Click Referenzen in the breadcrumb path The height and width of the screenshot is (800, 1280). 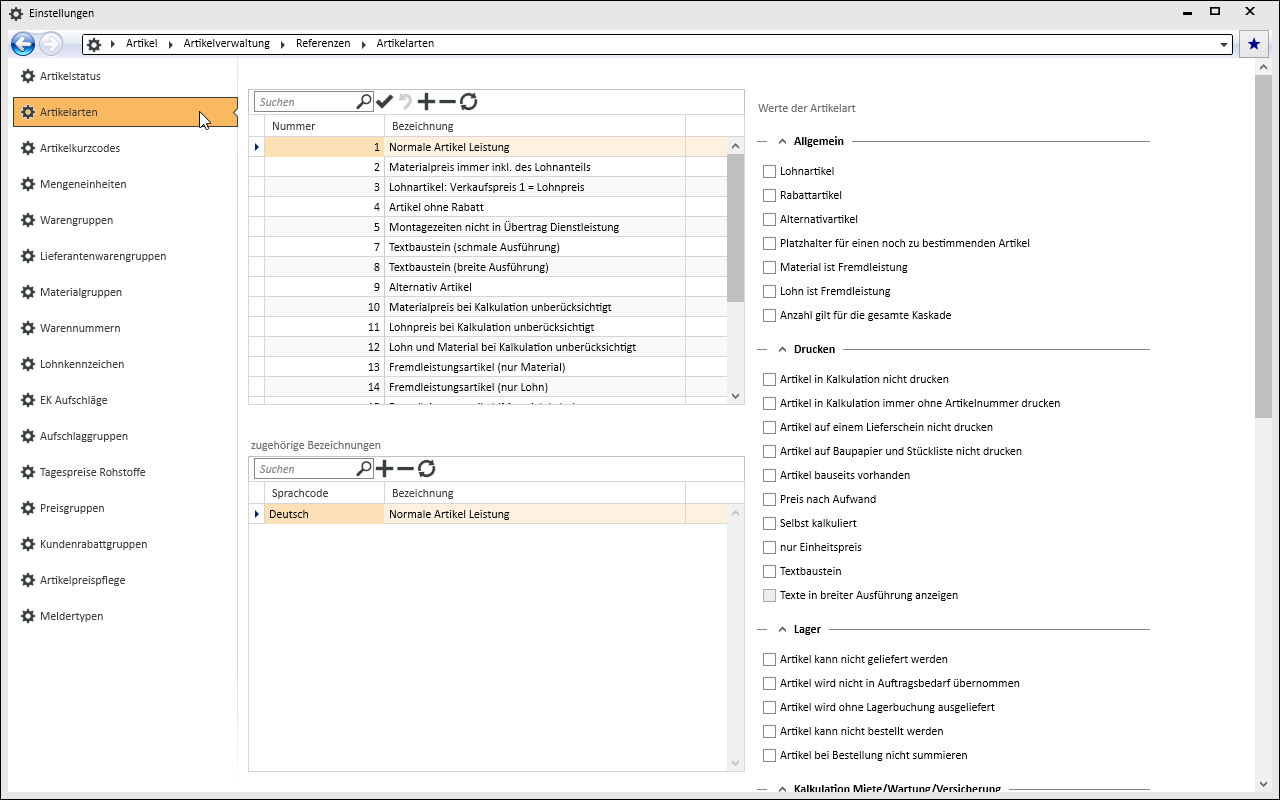pyautogui.click(x=323, y=44)
